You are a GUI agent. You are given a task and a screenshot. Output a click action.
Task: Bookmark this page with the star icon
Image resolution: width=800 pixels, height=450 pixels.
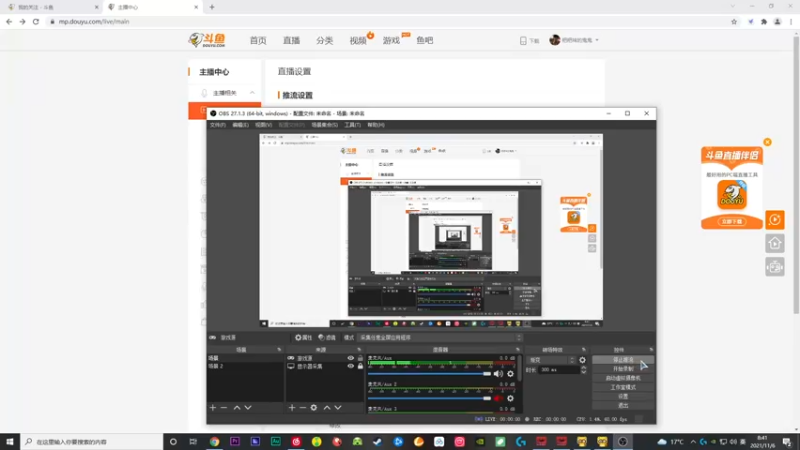pos(734,22)
